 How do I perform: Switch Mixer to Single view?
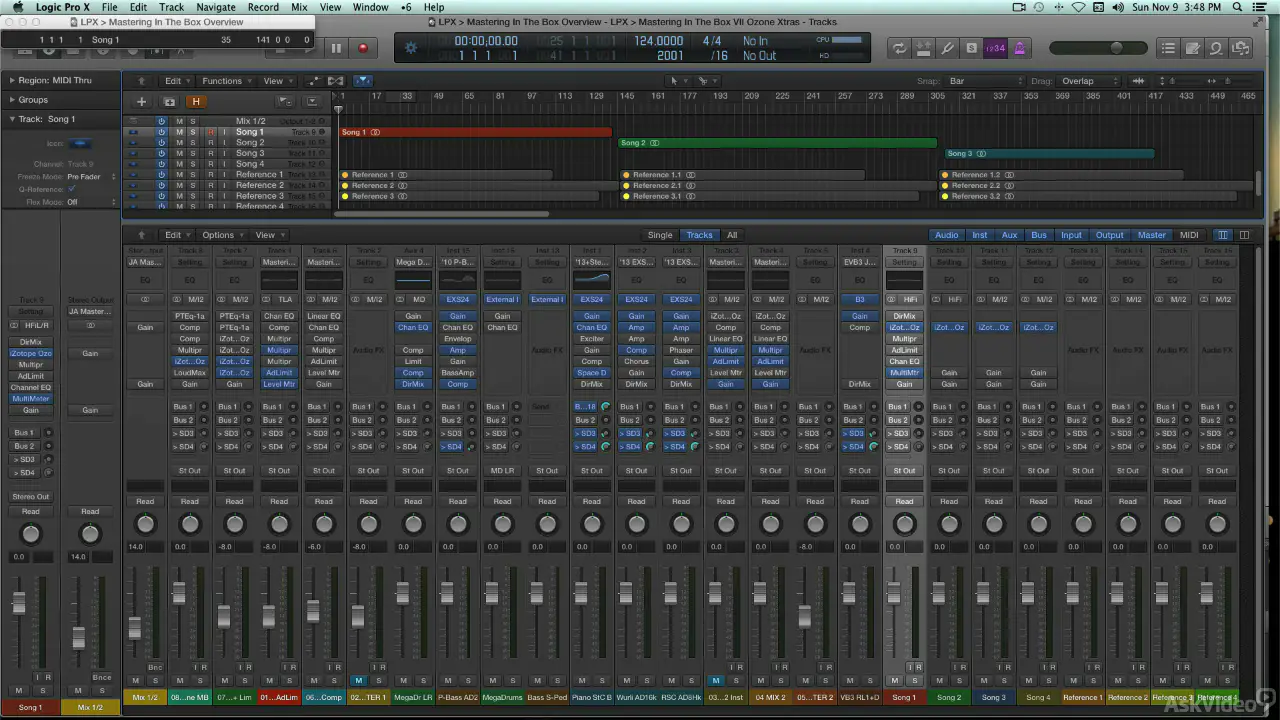660,235
